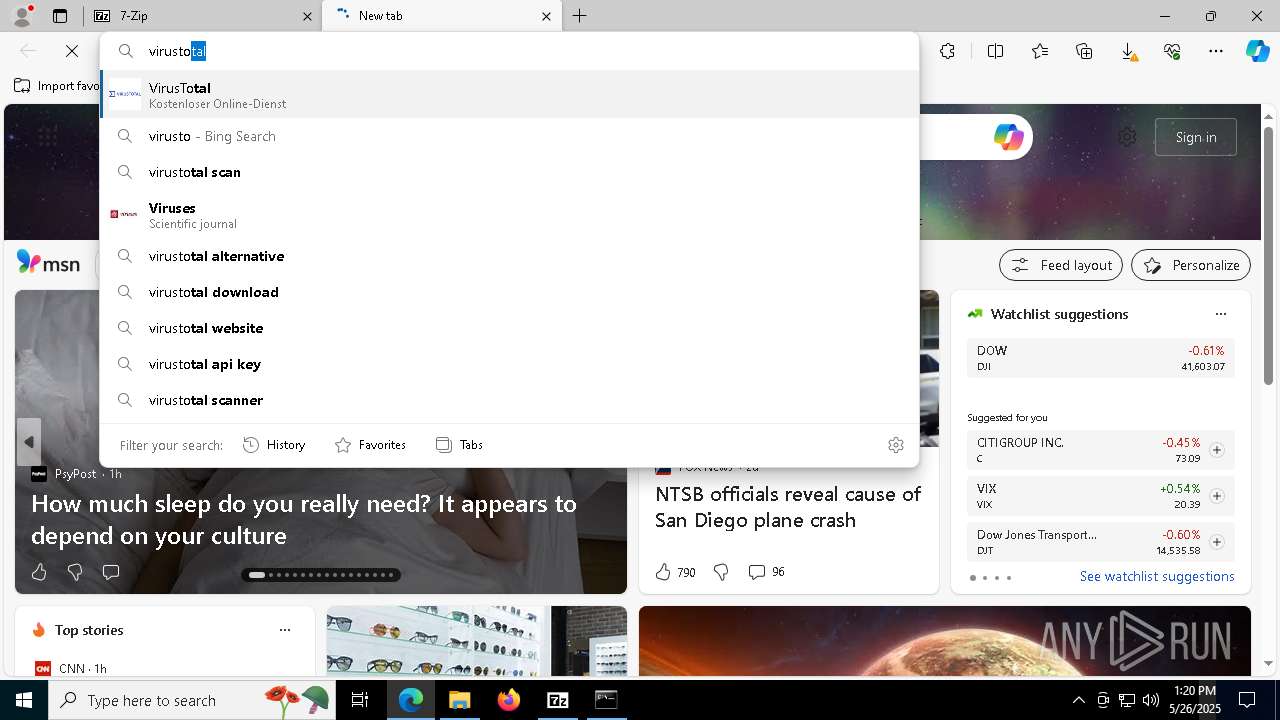Open Feed layout options
This screenshot has height=720, width=1280.
(x=1061, y=265)
